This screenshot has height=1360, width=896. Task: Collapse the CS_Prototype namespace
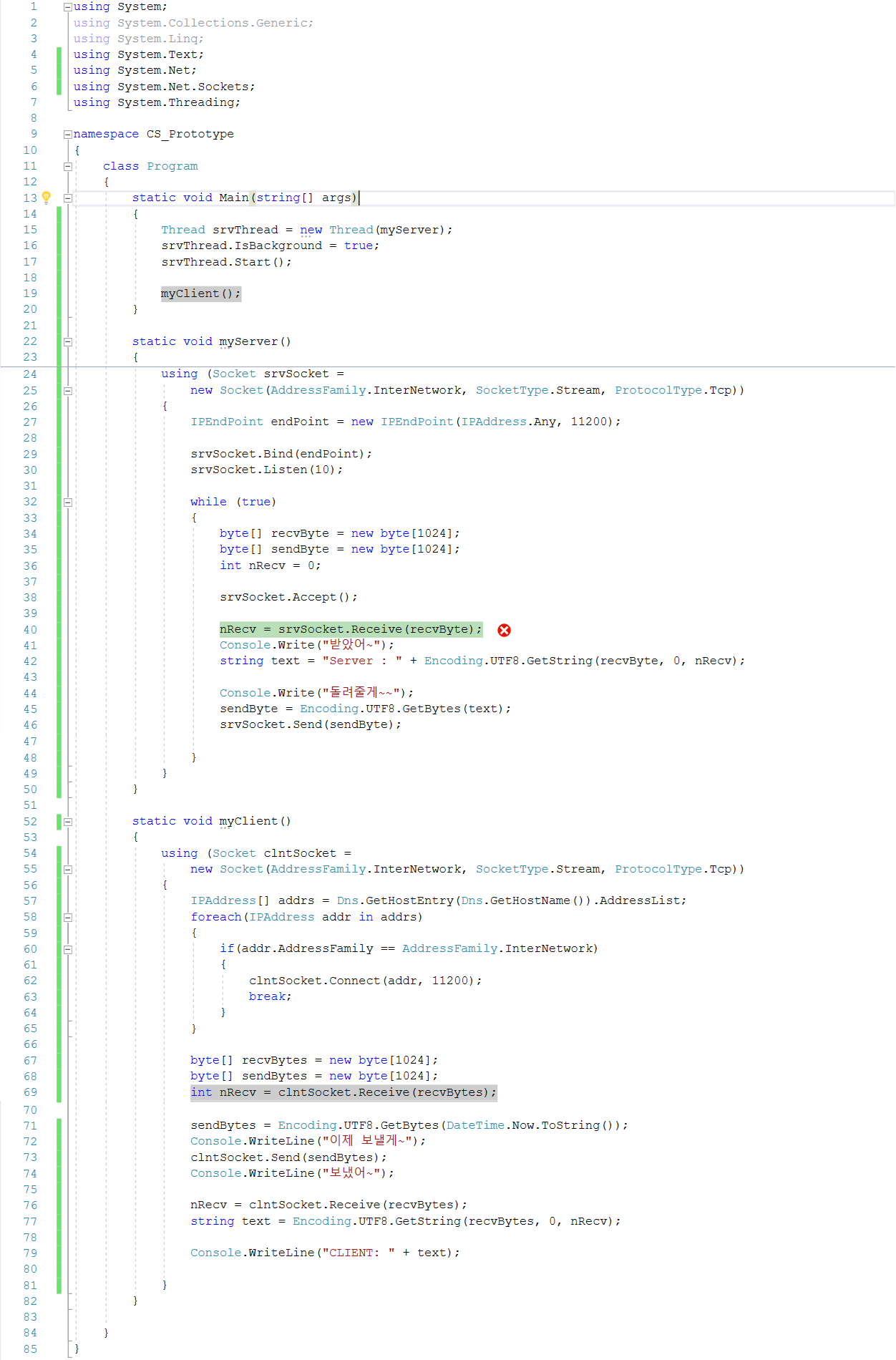point(68,135)
